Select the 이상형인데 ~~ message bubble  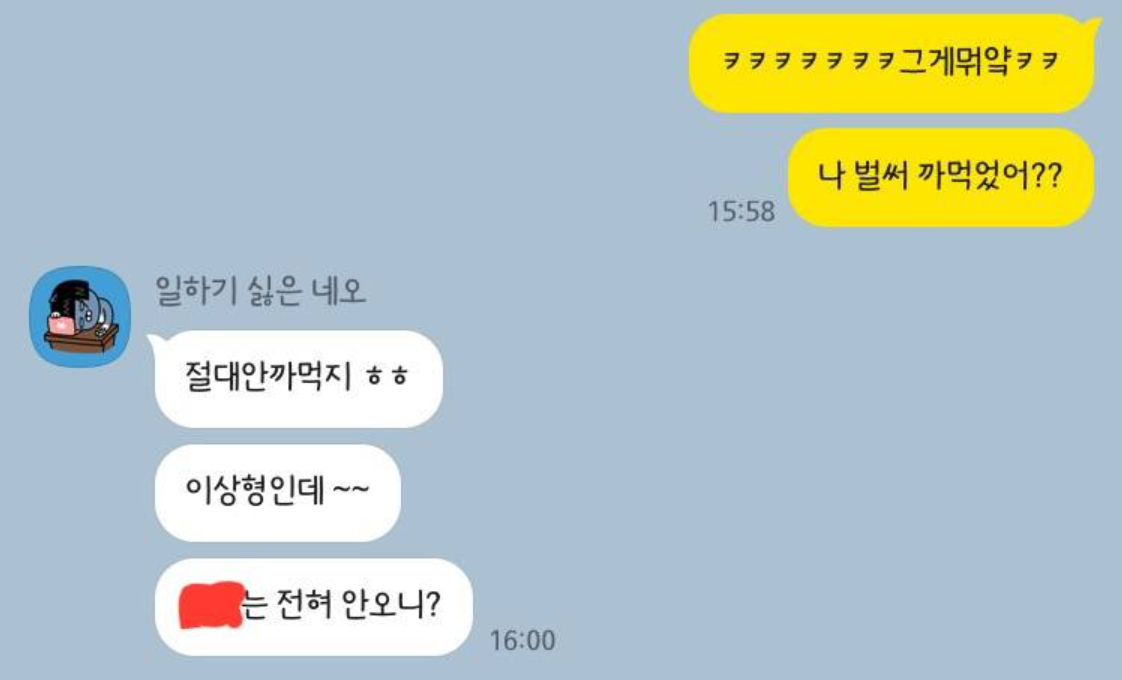coord(278,492)
